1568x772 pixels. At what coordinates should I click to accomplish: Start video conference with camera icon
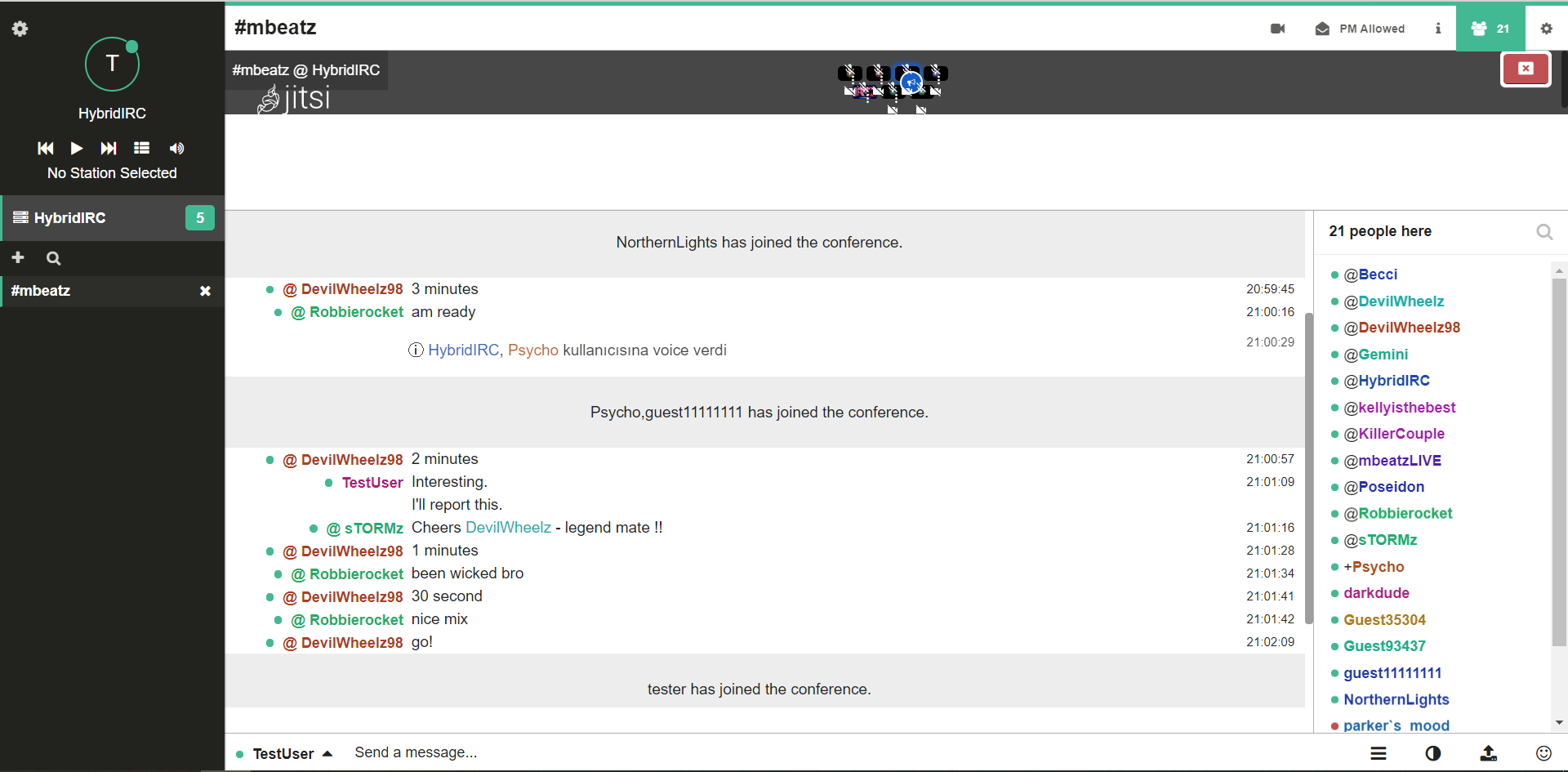coord(1278,29)
